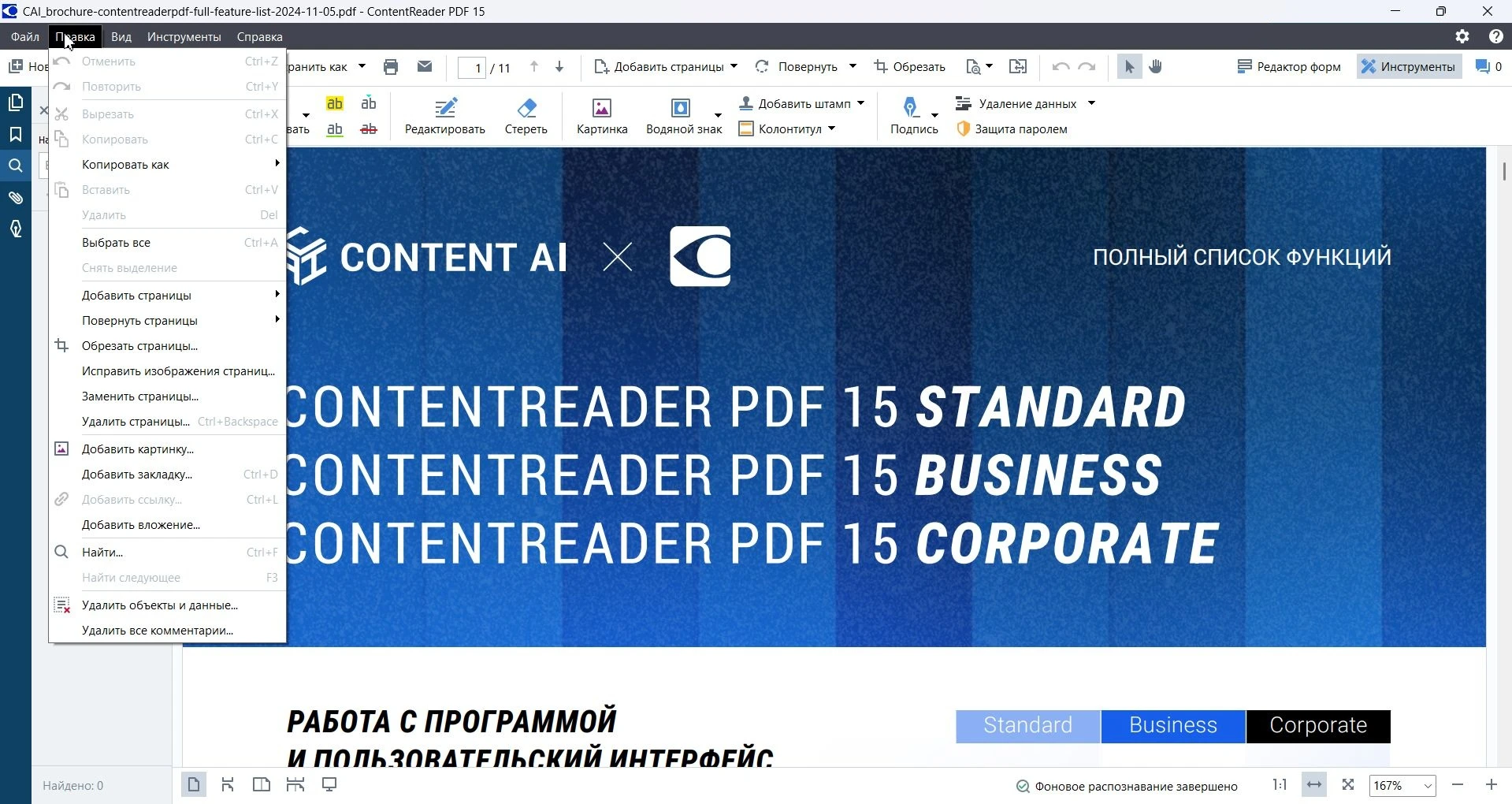Screen dimensions: 1512x804
Task: Open the Копировать как submenu
Action: (x=167, y=165)
